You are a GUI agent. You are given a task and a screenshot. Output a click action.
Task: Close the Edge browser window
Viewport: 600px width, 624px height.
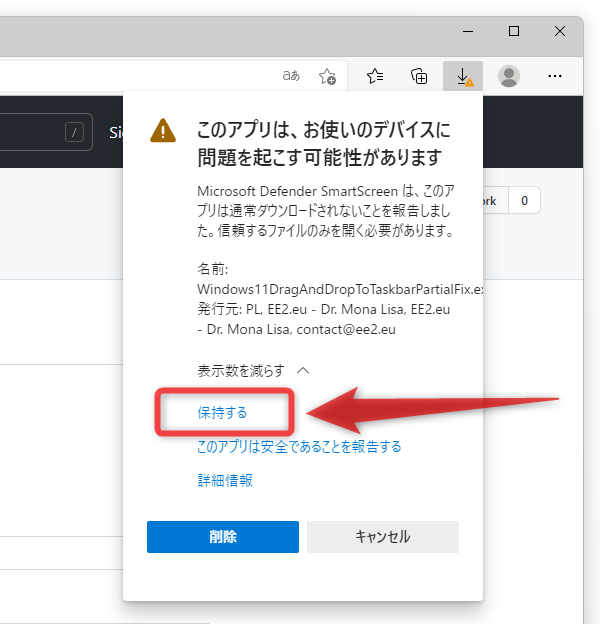(x=560, y=31)
